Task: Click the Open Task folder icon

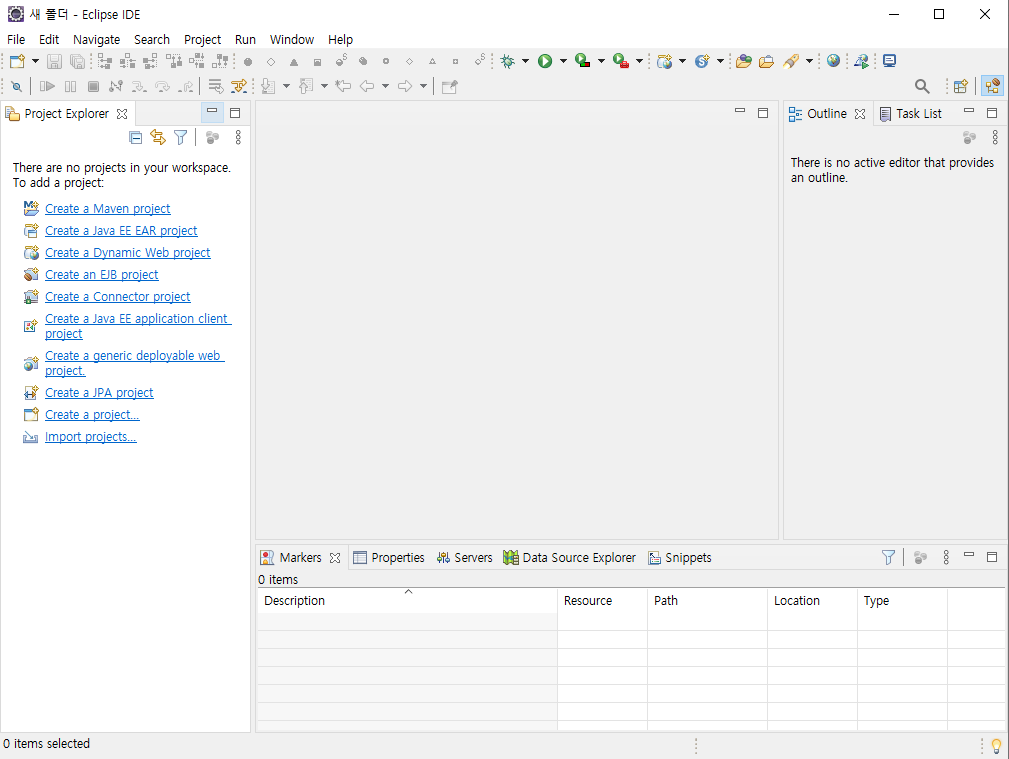Action: click(766, 61)
